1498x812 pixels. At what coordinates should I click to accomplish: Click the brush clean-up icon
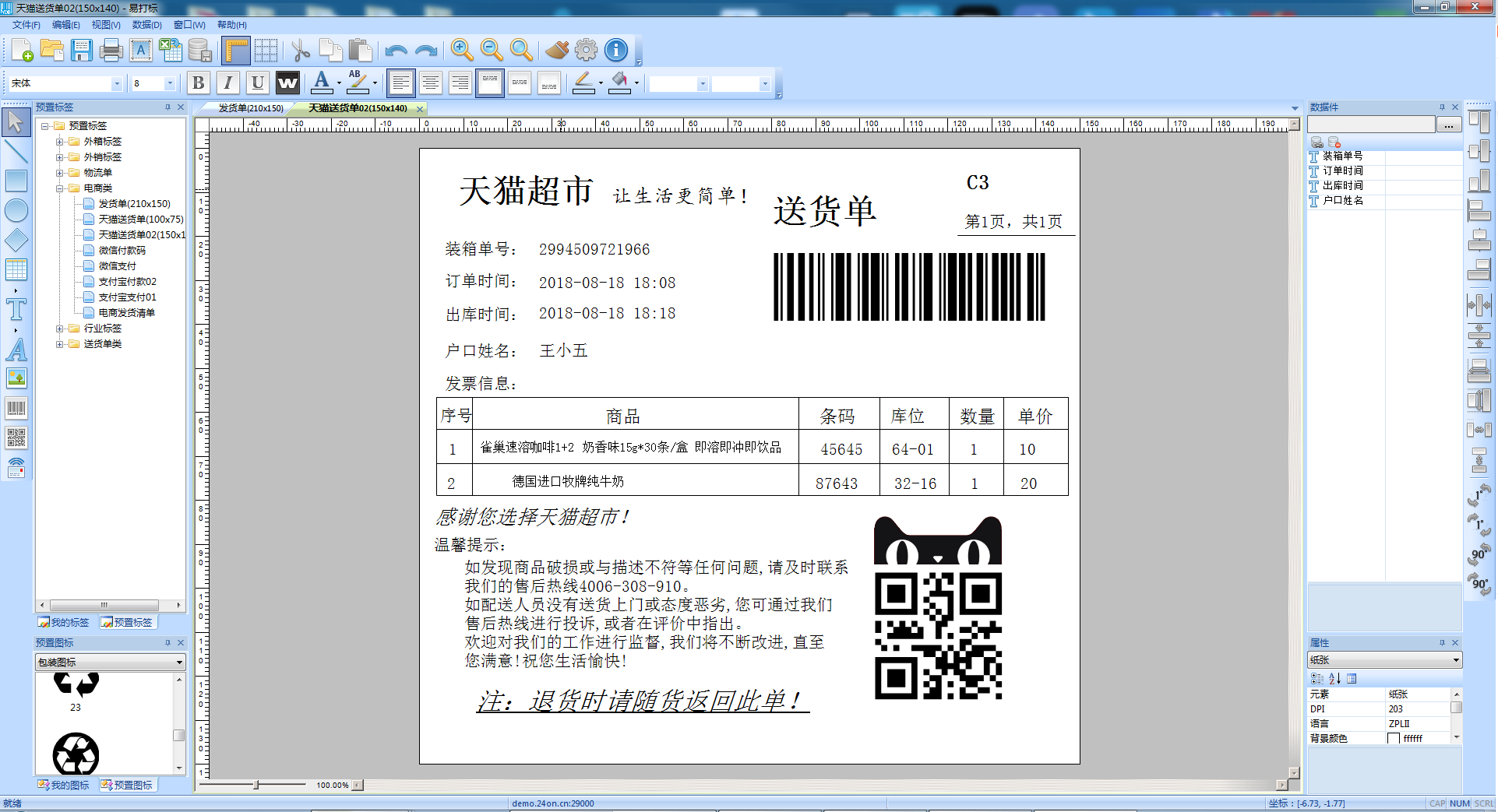557,51
